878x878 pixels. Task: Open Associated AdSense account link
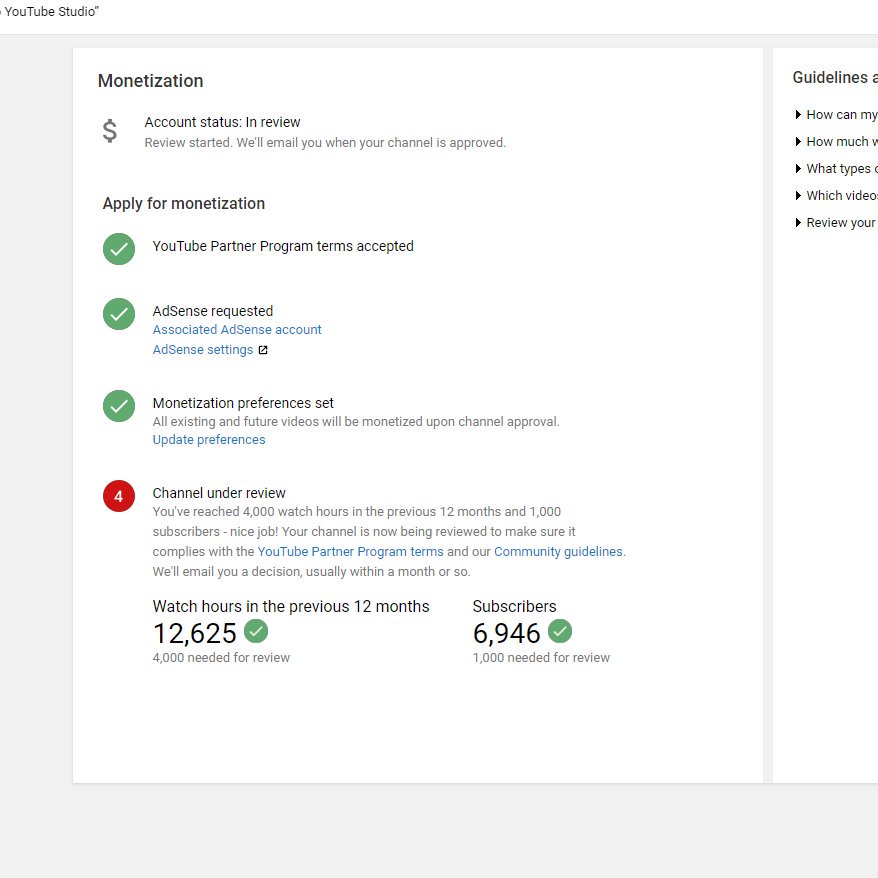coord(237,330)
